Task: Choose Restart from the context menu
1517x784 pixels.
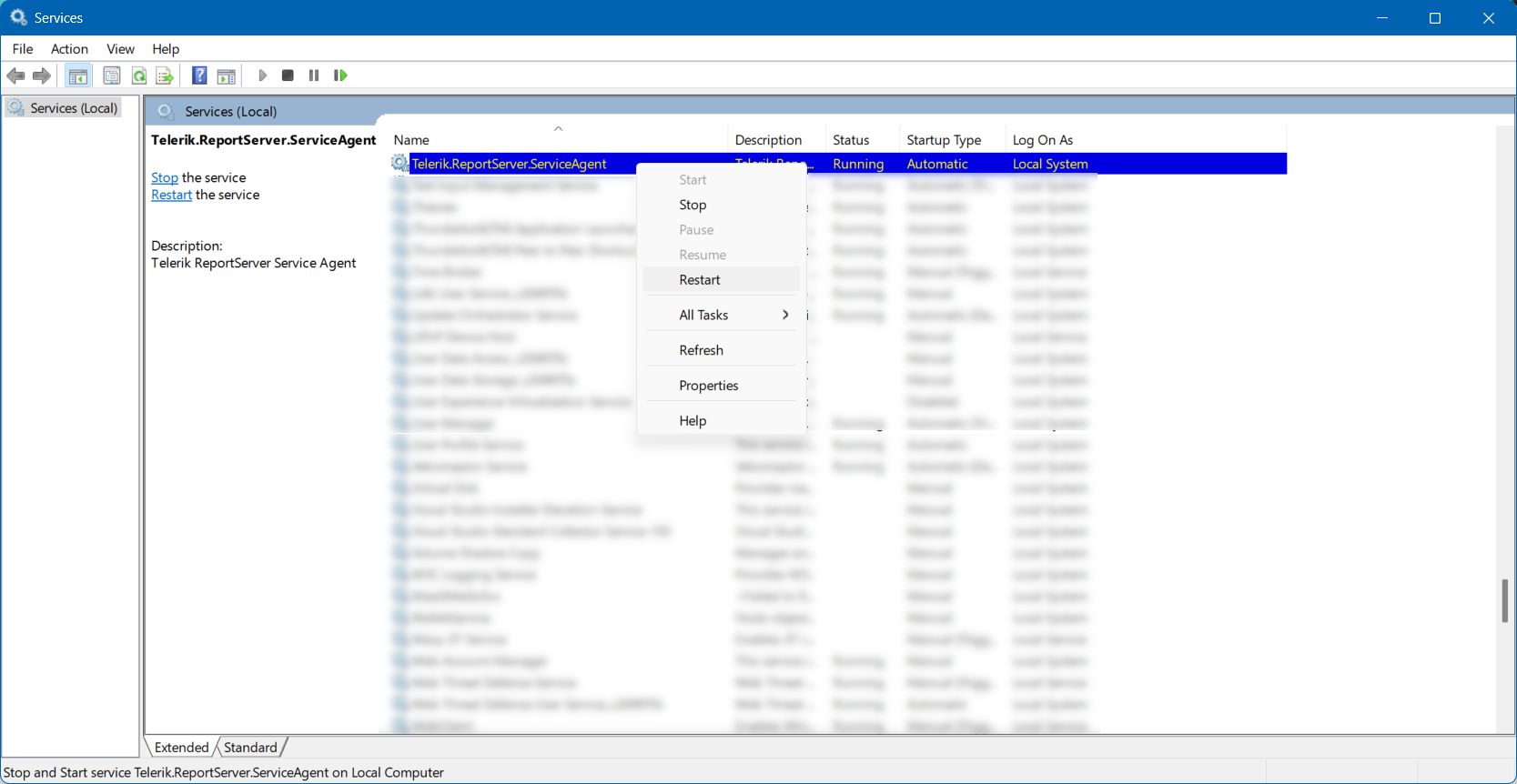Action: click(700, 280)
